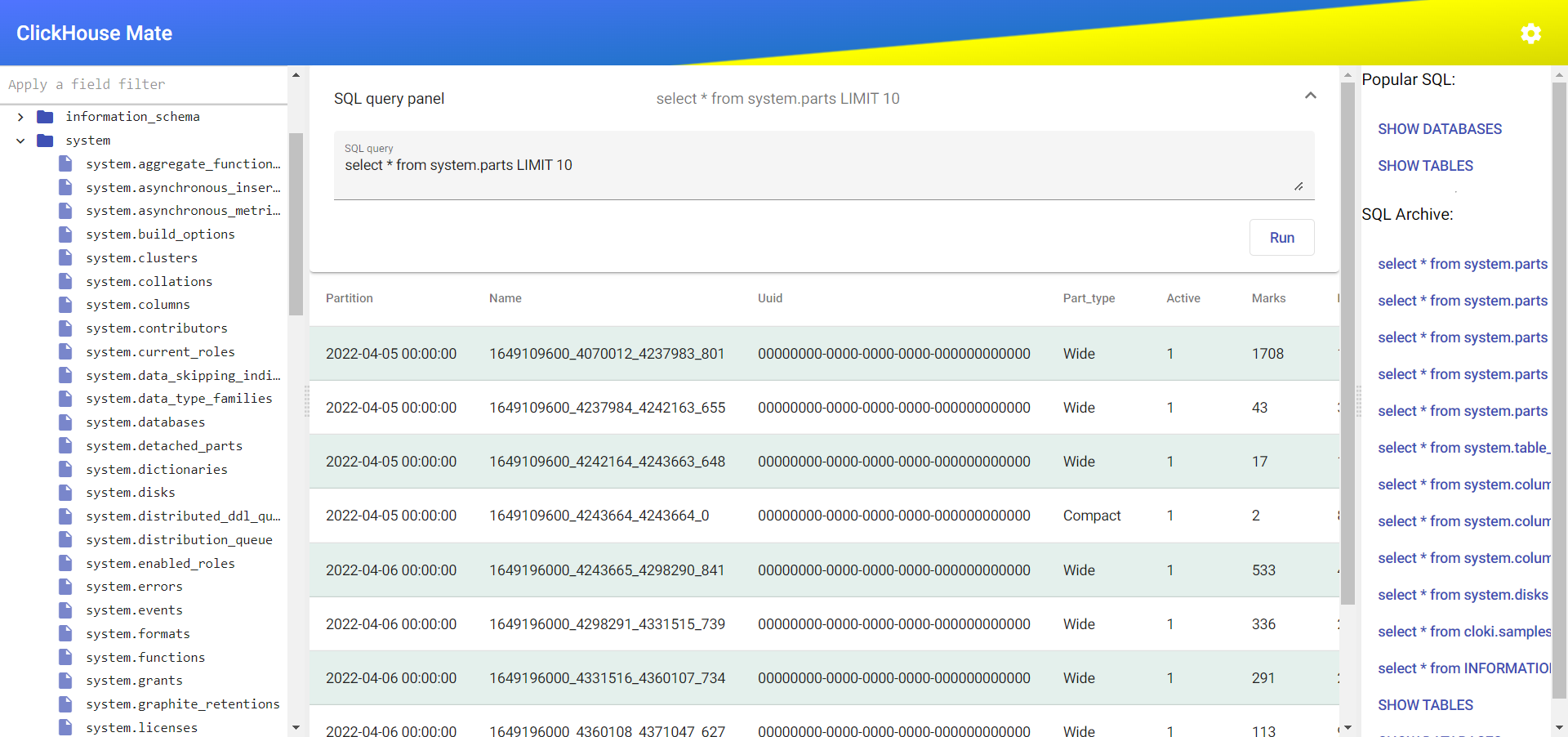
Task: Click right sidebar scrollbar down arrow
Action: (1559, 727)
